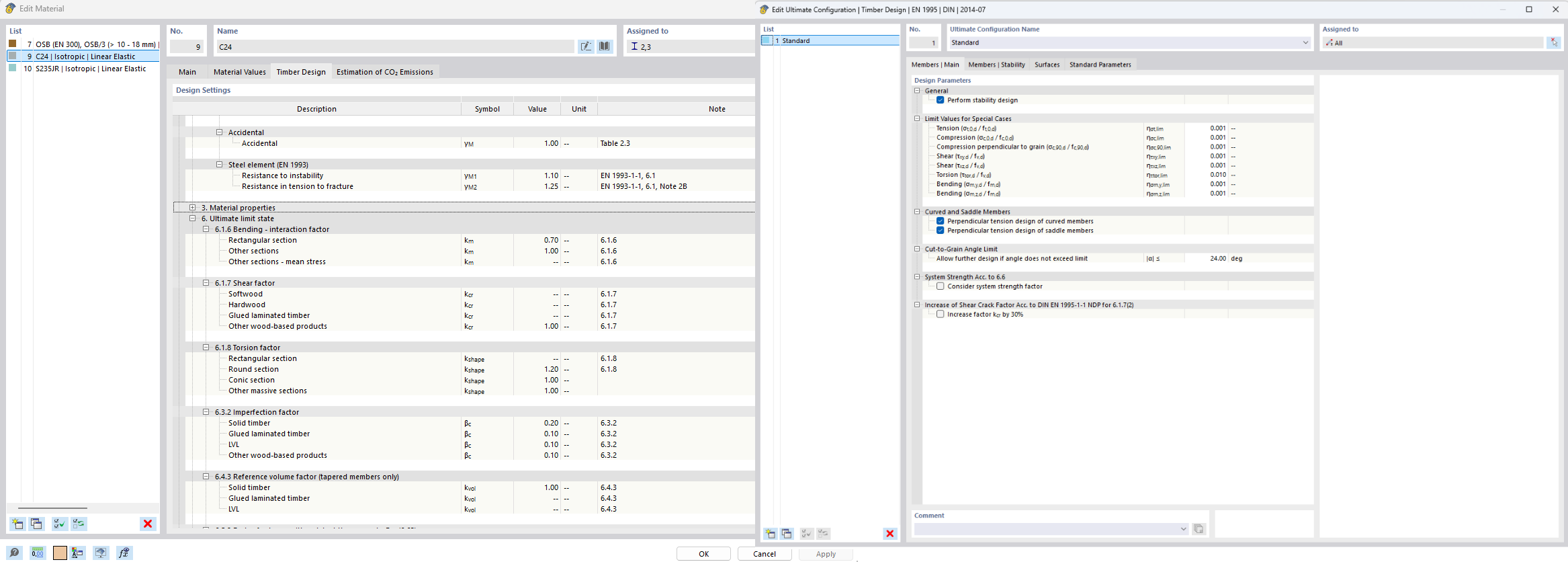Expand the 3. Material properties section
The height and width of the screenshot is (562, 1568).
click(193, 208)
